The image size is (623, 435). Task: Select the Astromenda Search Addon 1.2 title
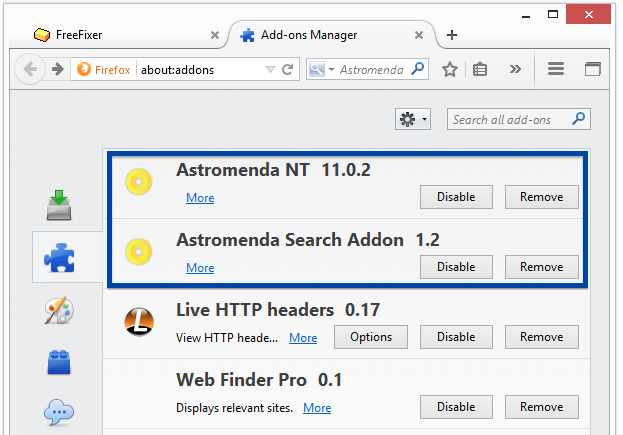click(x=308, y=240)
